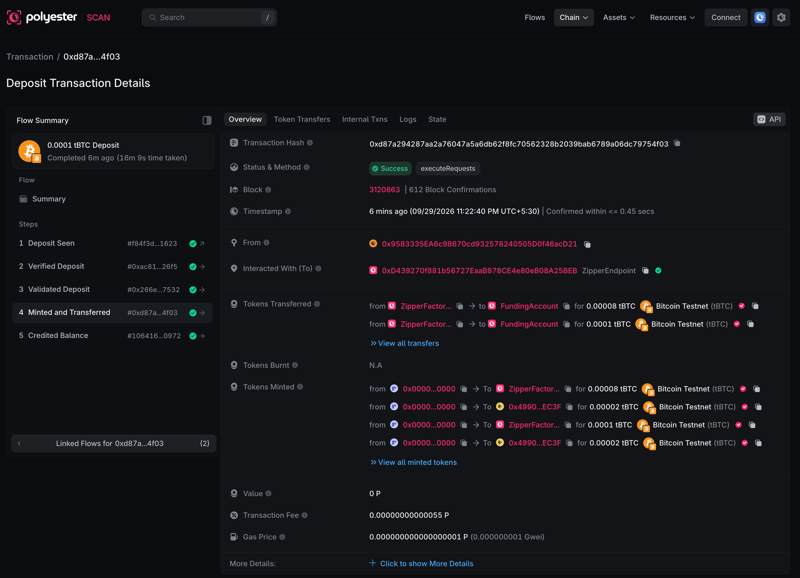Click the Interacted With info icon

pos(318,268)
